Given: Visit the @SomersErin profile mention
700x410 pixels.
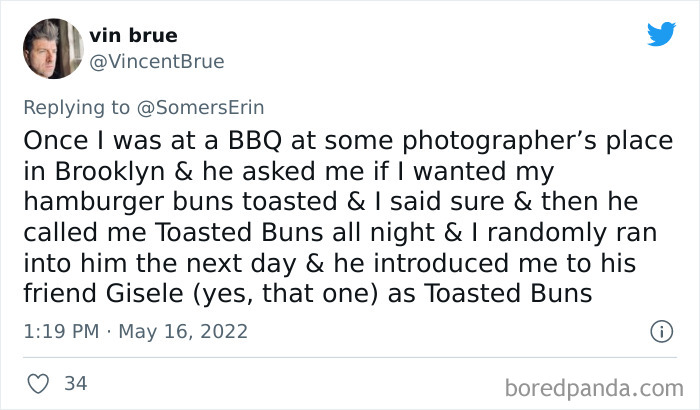Looking at the screenshot, I should click(x=200, y=107).
